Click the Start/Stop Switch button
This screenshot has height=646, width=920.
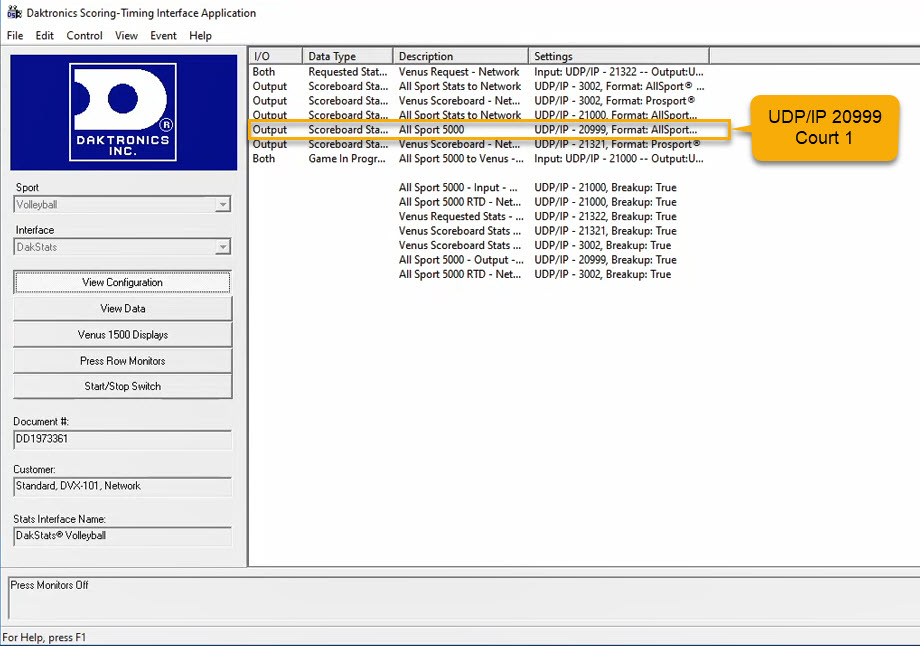coord(123,386)
